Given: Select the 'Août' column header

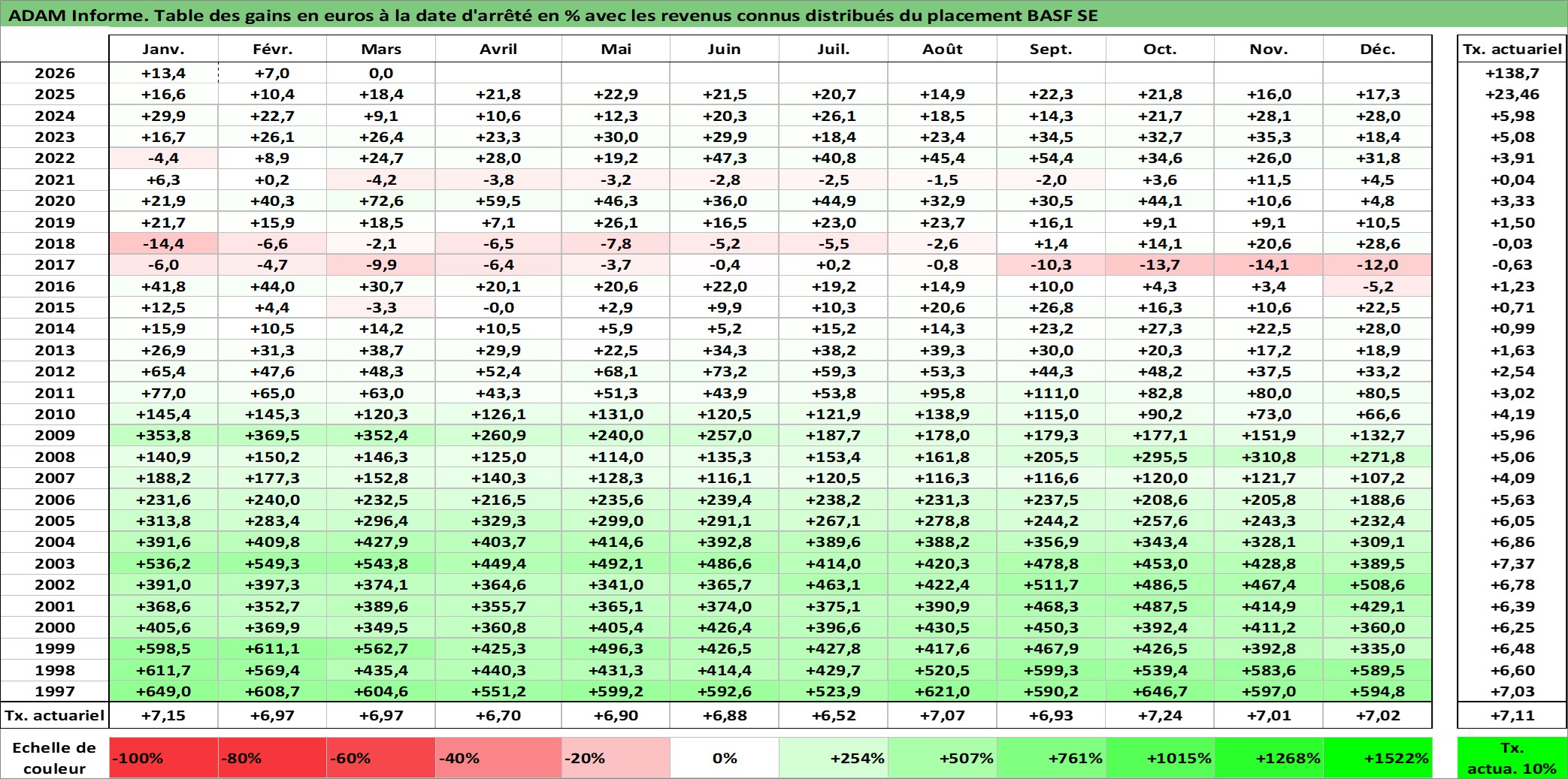Looking at the screenshot, I should click(943, 49).
